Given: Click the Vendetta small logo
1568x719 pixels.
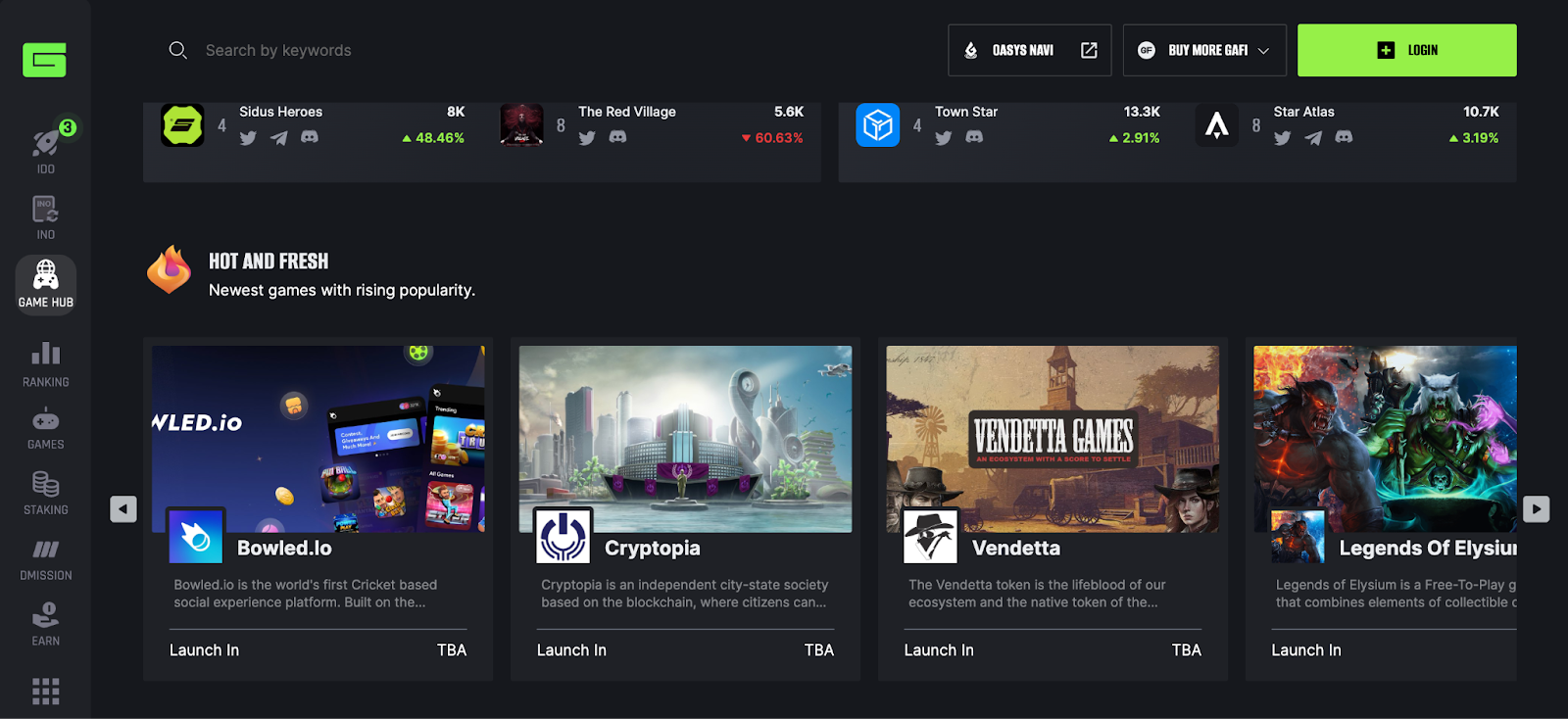Looking at the screenshot, I should coord(931,536).
